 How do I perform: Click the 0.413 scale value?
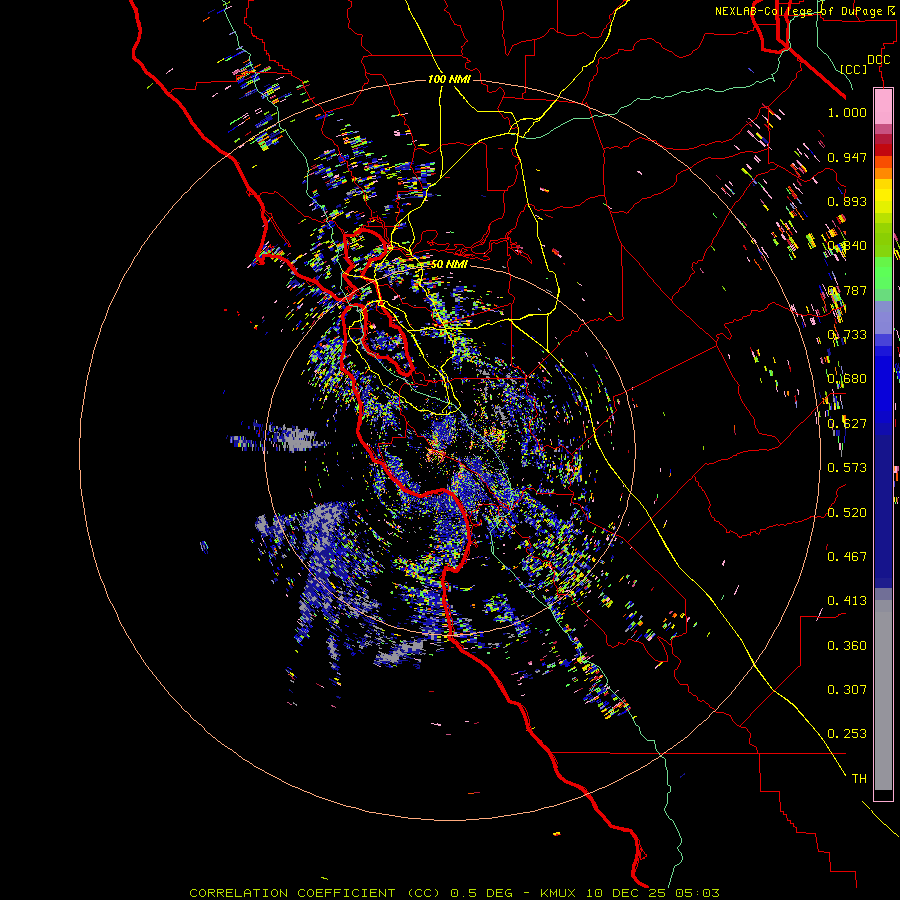[x=847, y=601]
